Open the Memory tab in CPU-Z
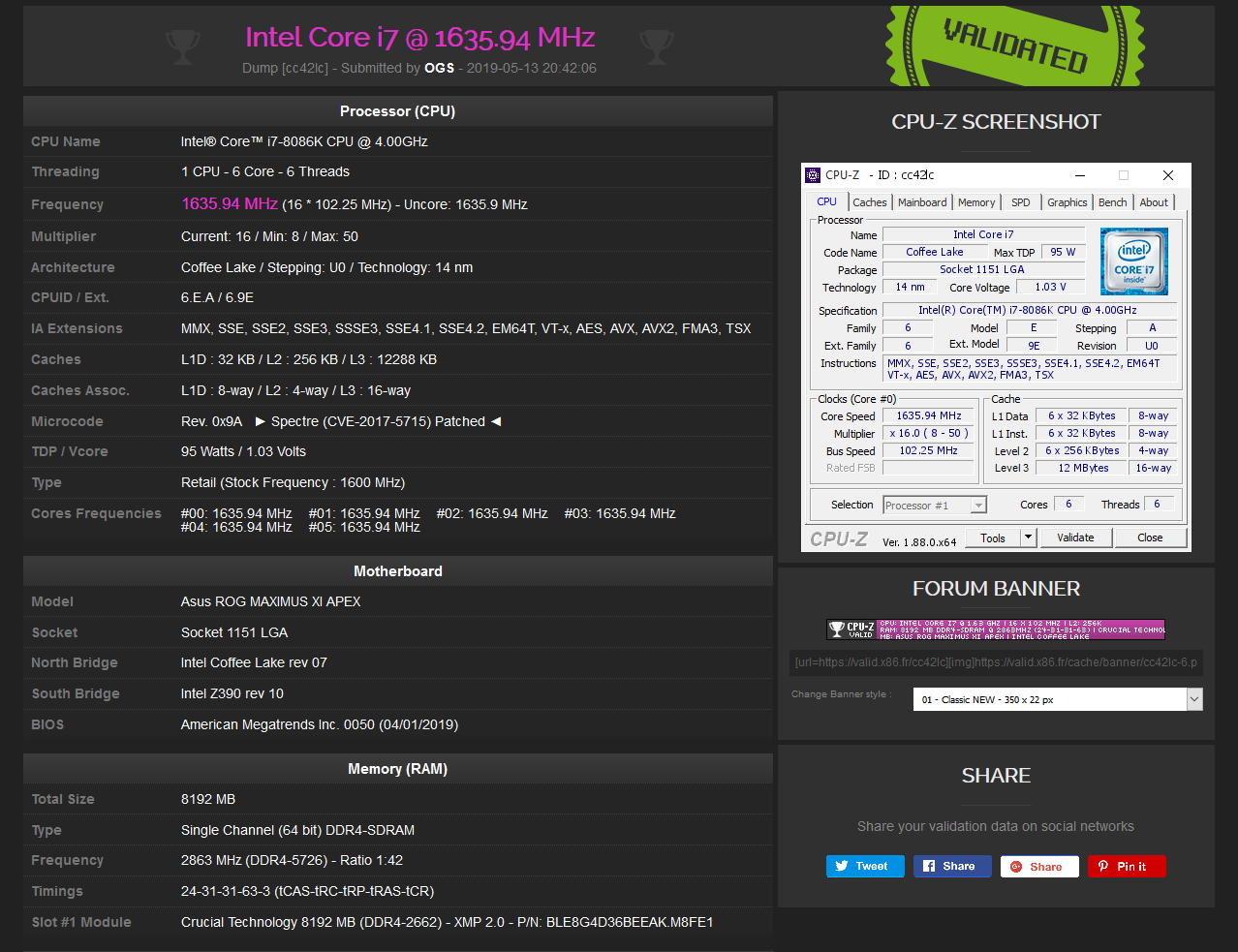 click(x=976, y=202)
